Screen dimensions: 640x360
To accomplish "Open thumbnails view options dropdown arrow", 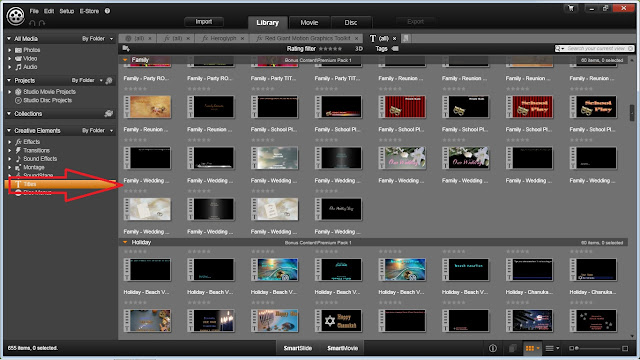I will pos(538,348).
